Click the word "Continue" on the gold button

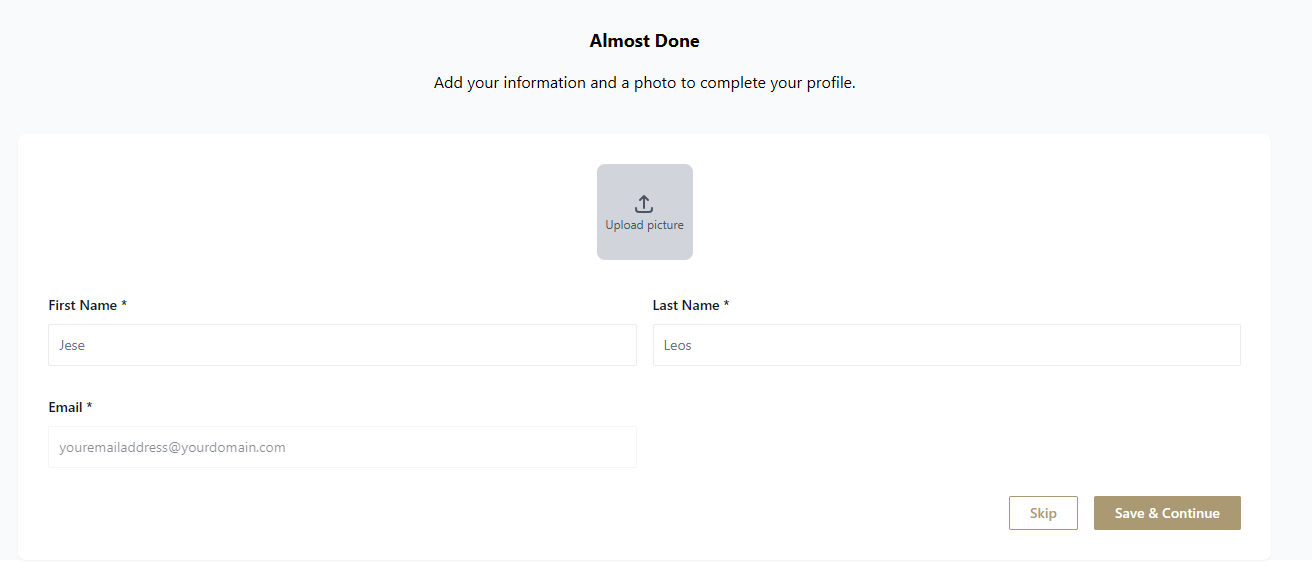coord(1190,513)
